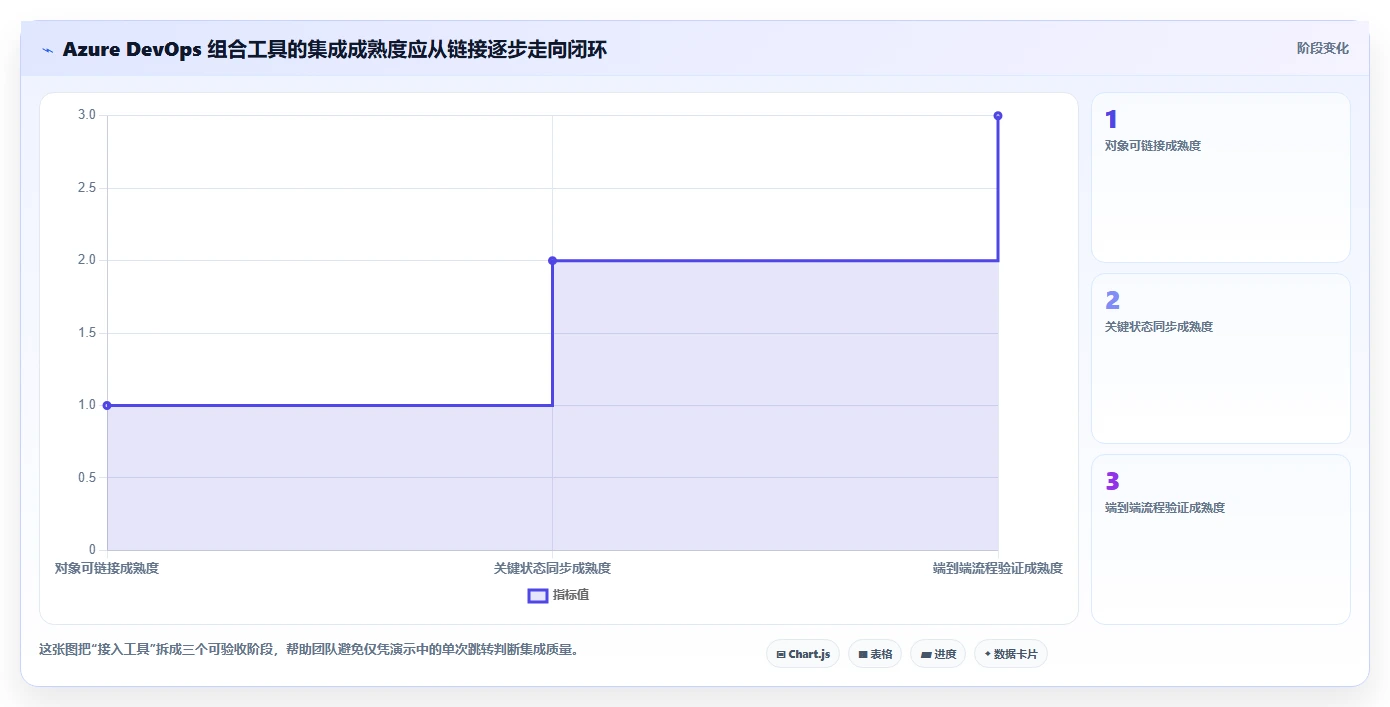This screenshot has width=1390, height=707.
Task: Click x-axis label 对象可链接成熟度
Action: [107, 568]
